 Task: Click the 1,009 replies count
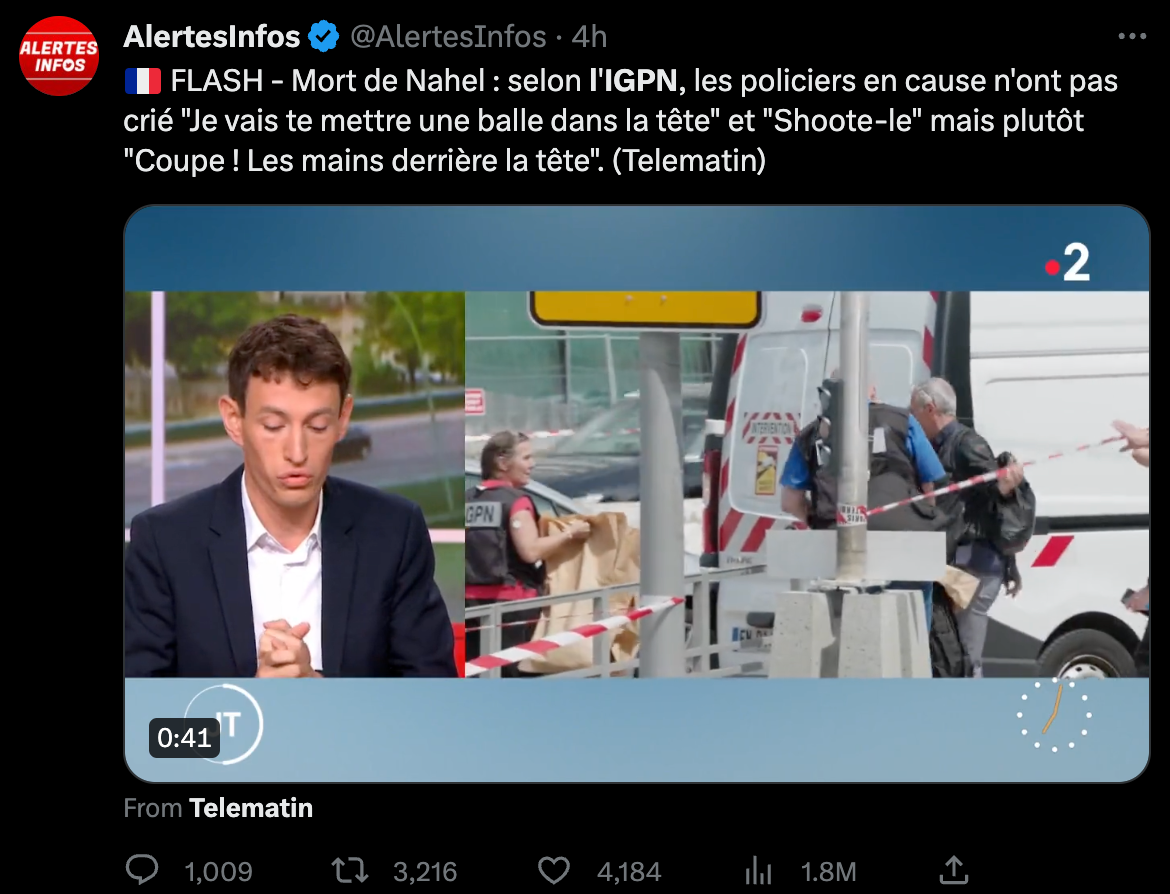click(x=219, y=871)
